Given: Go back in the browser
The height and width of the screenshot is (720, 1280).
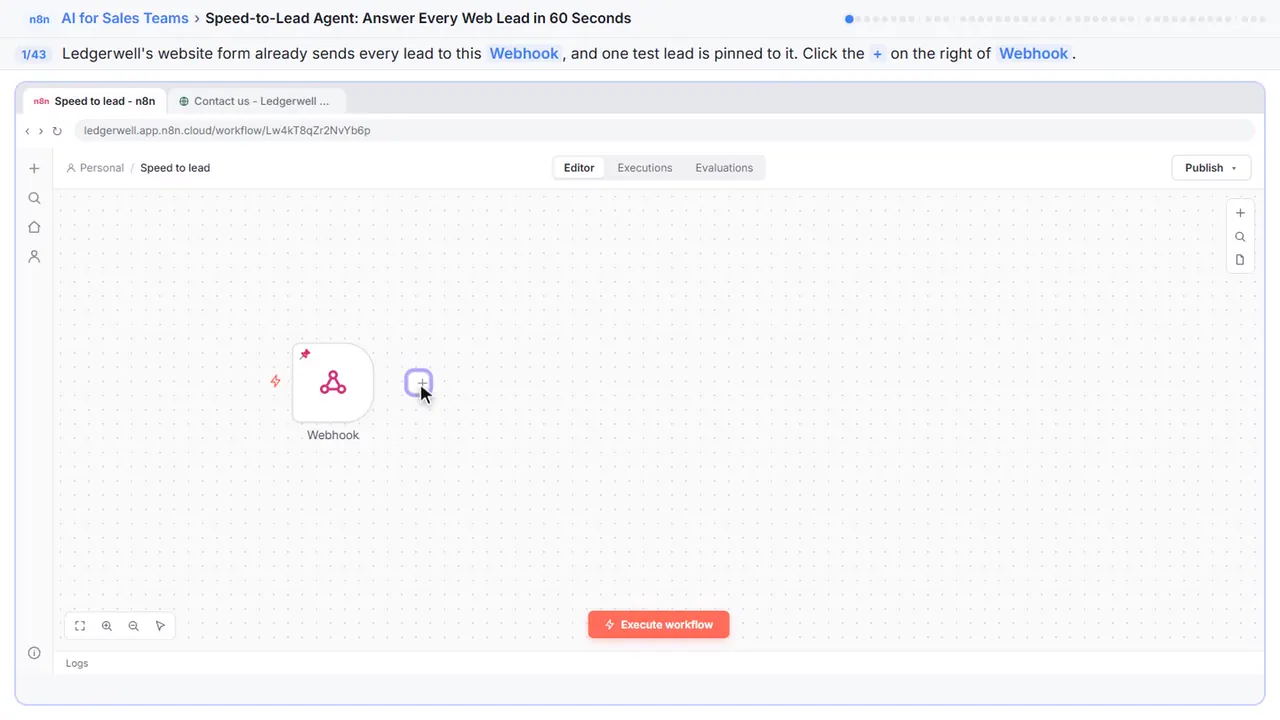Looking at the screenshot, I should (27, 131).
